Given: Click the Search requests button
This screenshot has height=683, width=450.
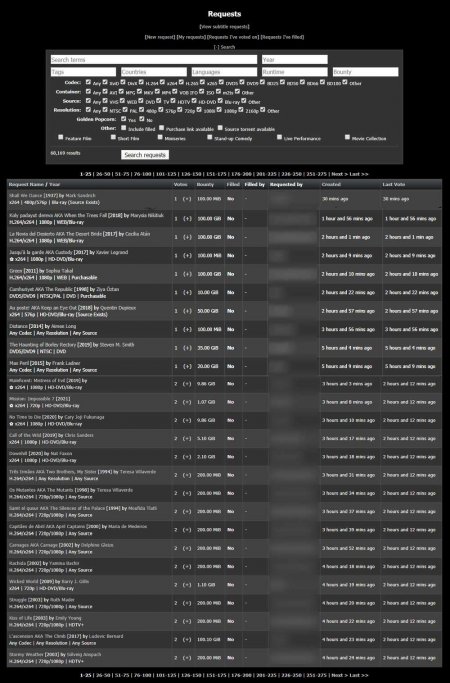Looking at the screenshot, I should pyautogui.click(x=145, y=155).
